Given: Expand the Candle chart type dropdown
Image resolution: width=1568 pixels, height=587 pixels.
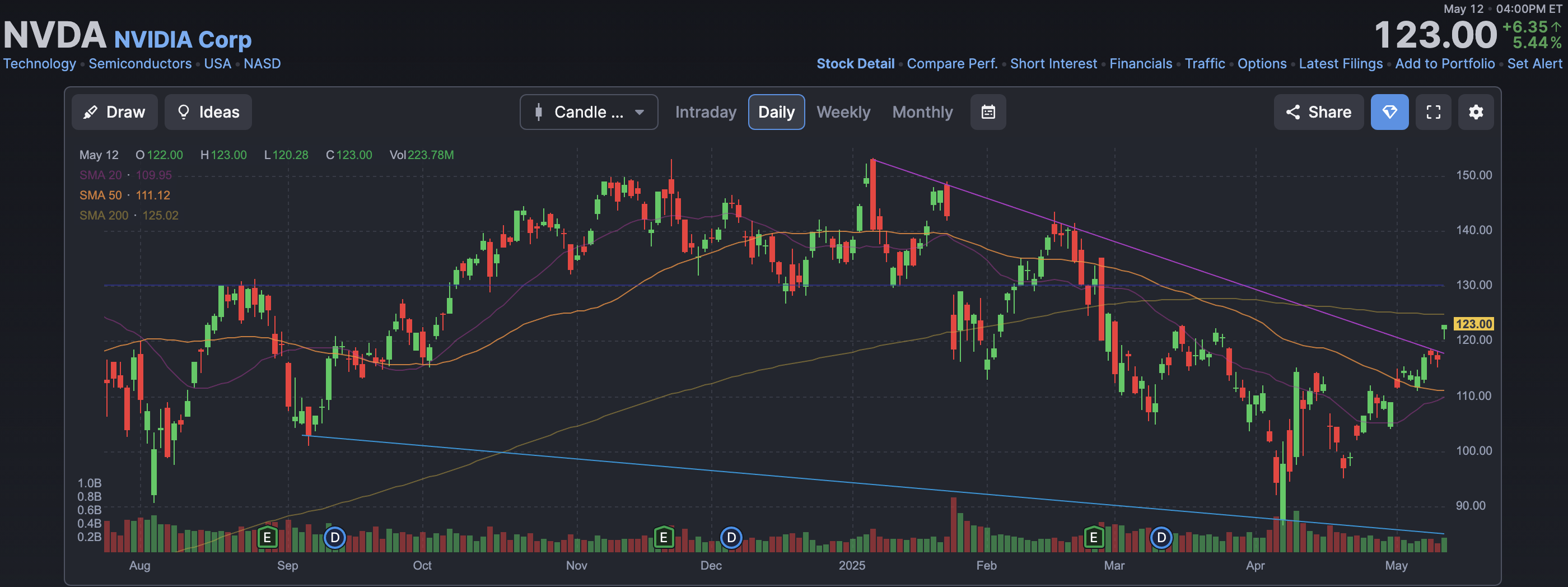Looking at the screenshot, I should pos(589,112).
